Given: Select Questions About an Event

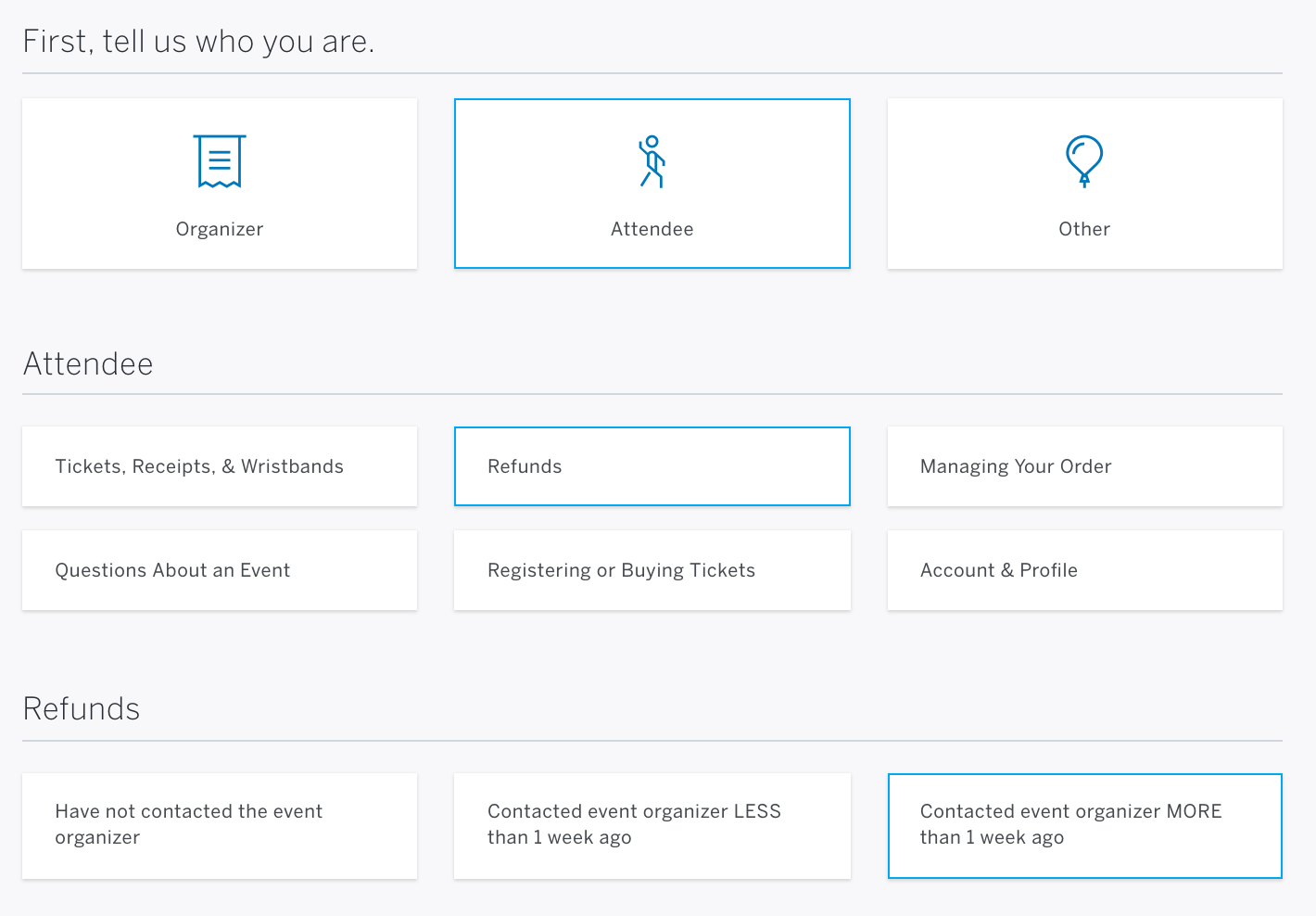Looking at the screenshot, I should (x=219, y=570).
